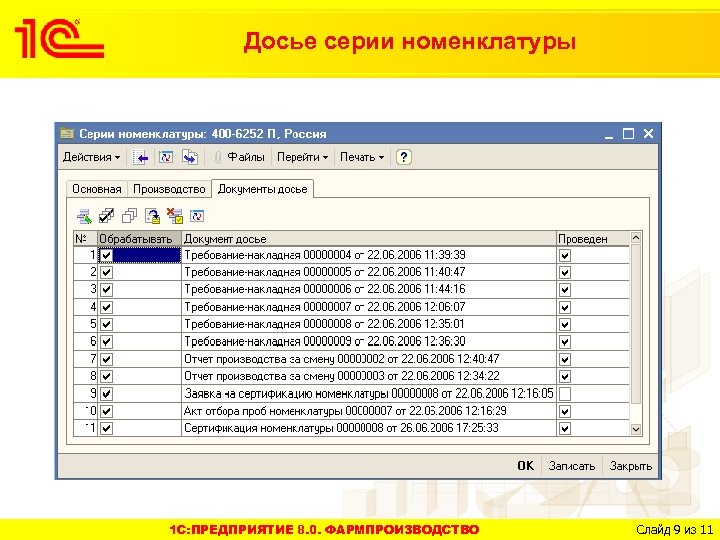The image size is (720, 540).
Task: Switch to the Производство tab
Action: (169, 189)
